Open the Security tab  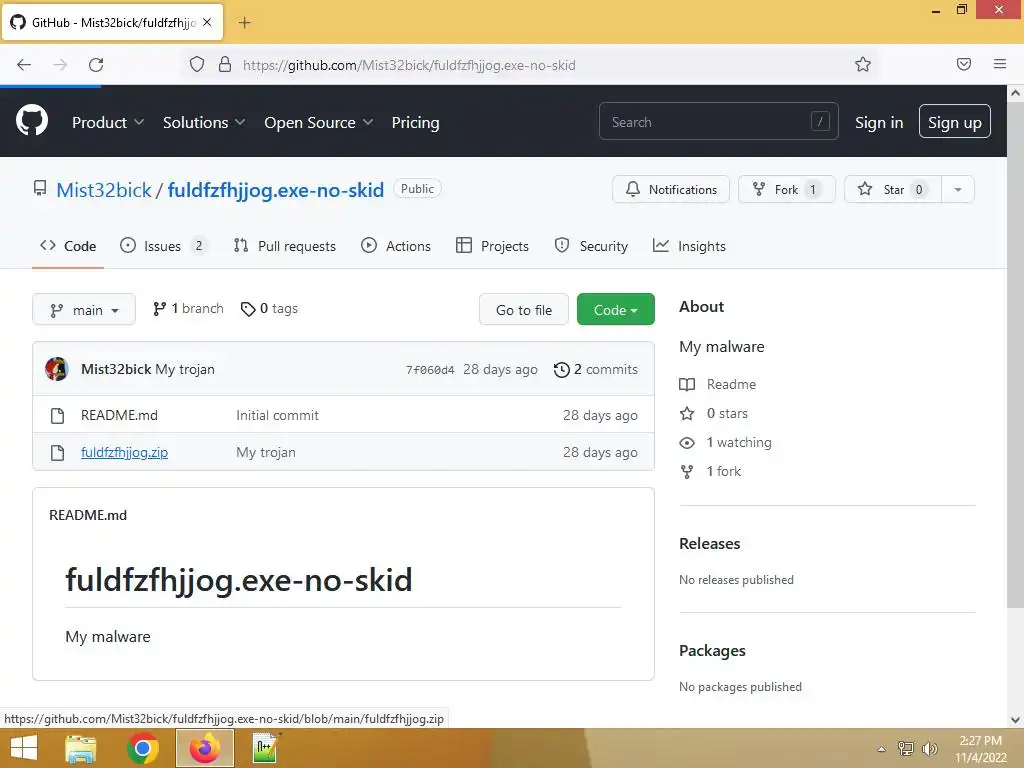[x=591, y=246]
